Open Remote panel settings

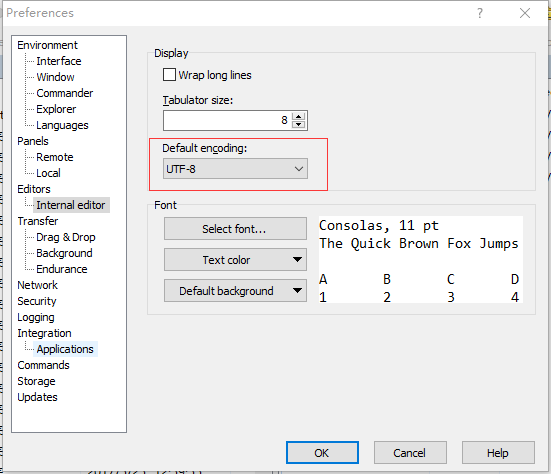(x=55, y=157)
